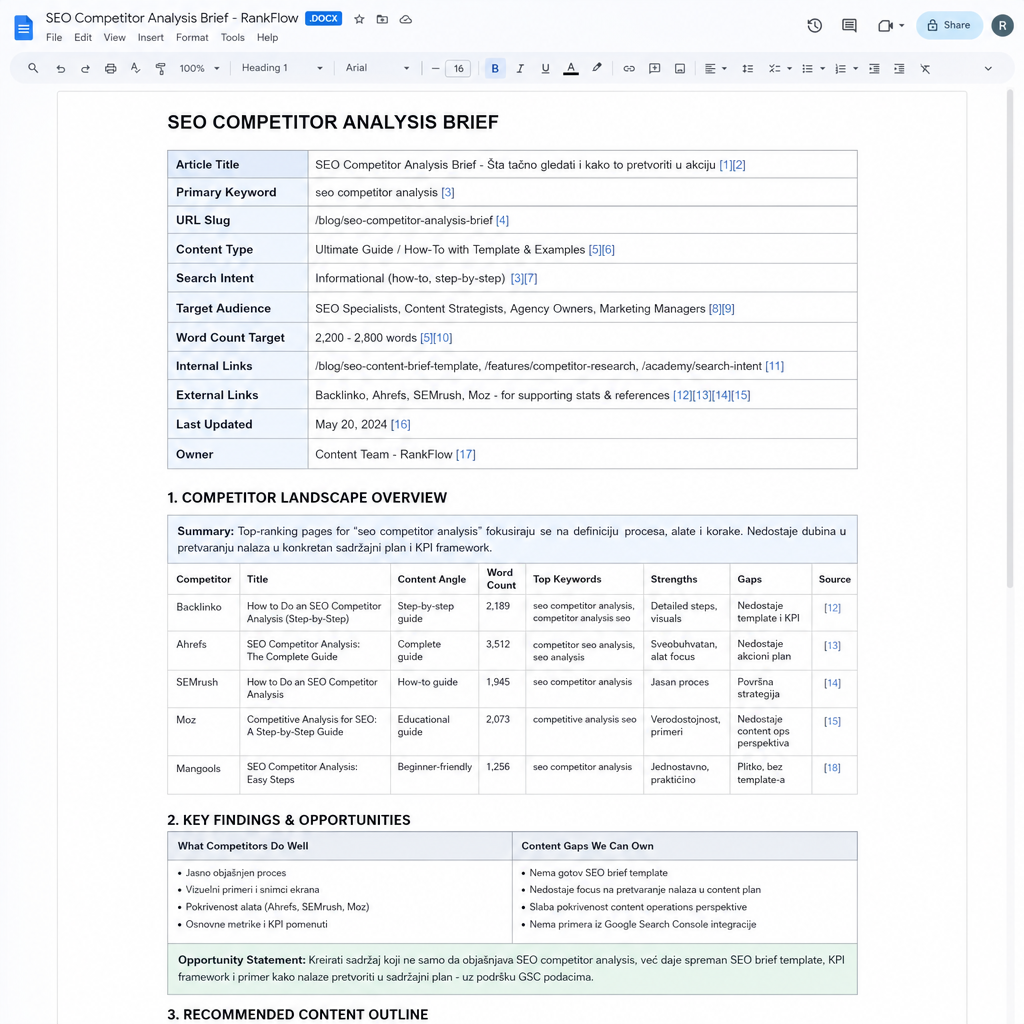1024x1024 pixels.
Task: Open the File menu
Action: tap(54, 37)
